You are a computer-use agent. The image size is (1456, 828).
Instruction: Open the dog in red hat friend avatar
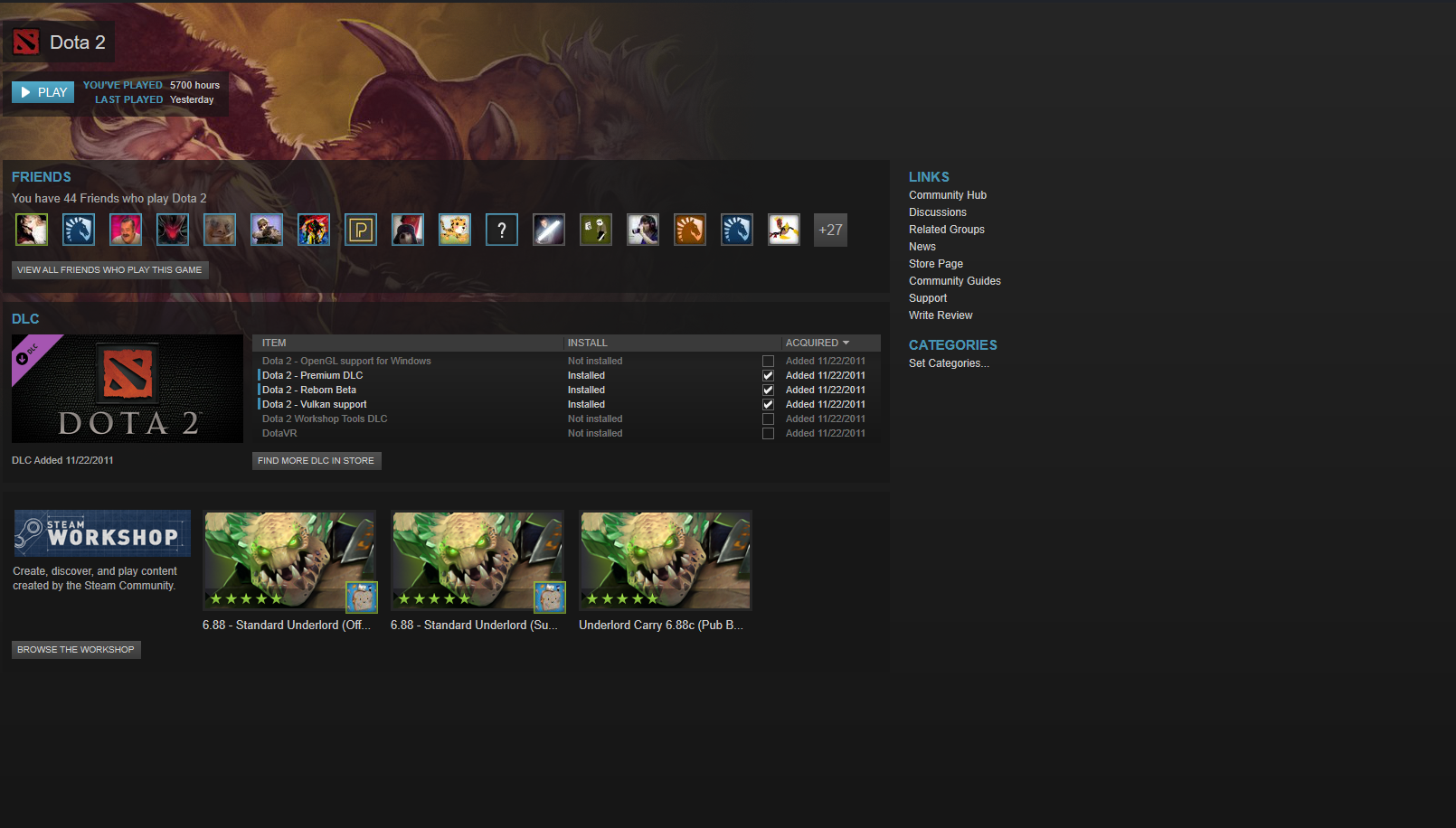(x=408, y=230)
